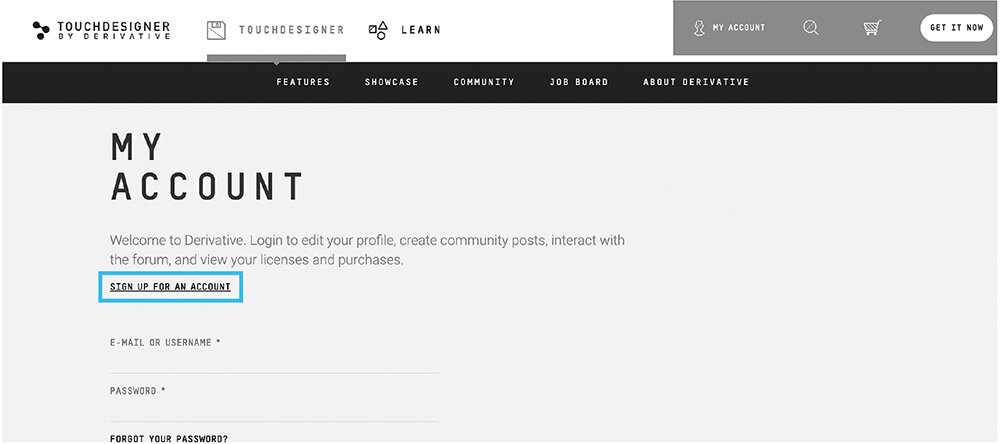Open the My Account text link
Image resolution: width=1000 pixels, height=444 pixels.
pyautogui.click(x=739, y=28)
